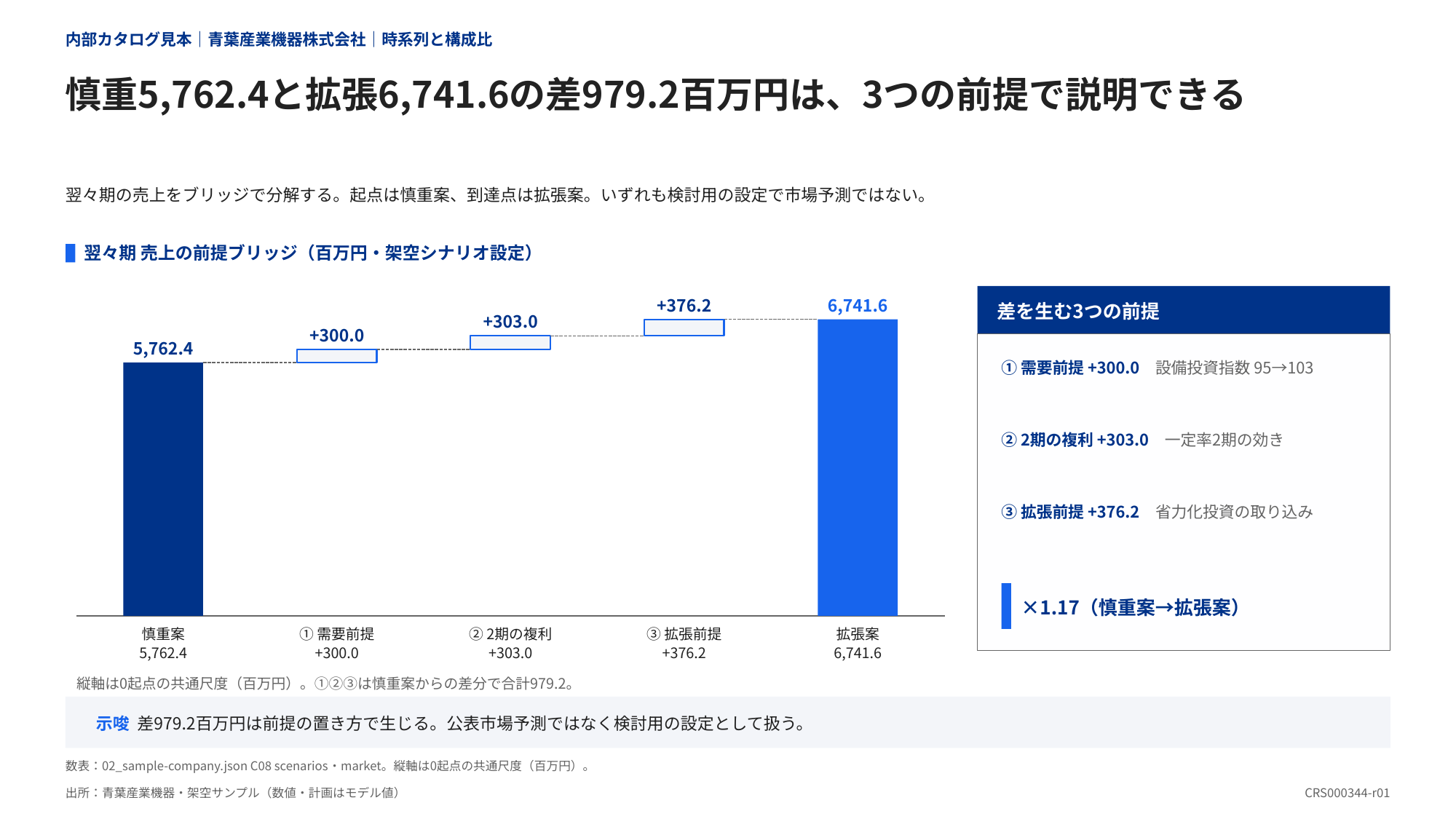Viewport: 1456px width, 819px height.
Task: Click the +303.0 value label above bar
Action: 510,322
